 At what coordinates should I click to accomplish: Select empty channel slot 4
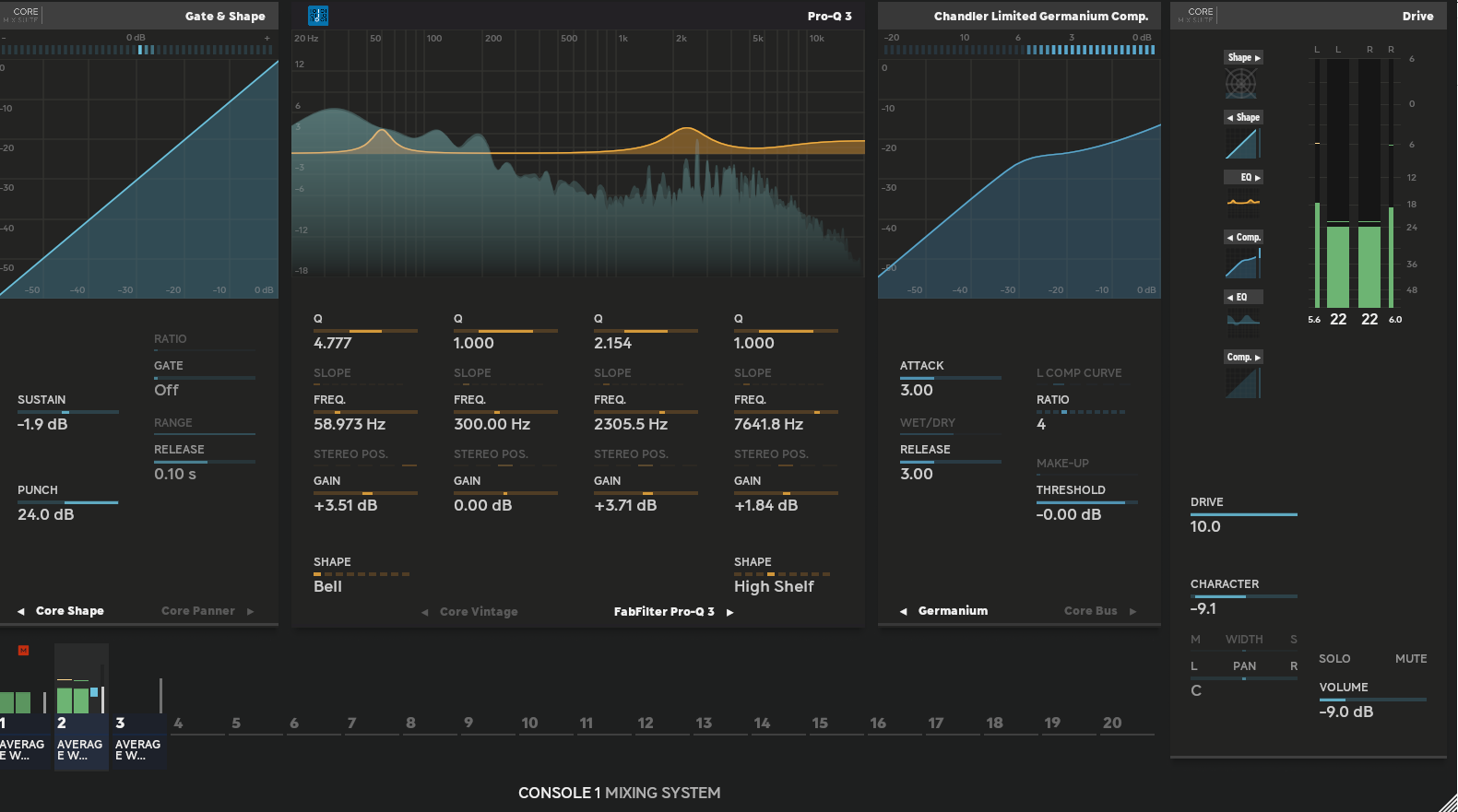196,724
